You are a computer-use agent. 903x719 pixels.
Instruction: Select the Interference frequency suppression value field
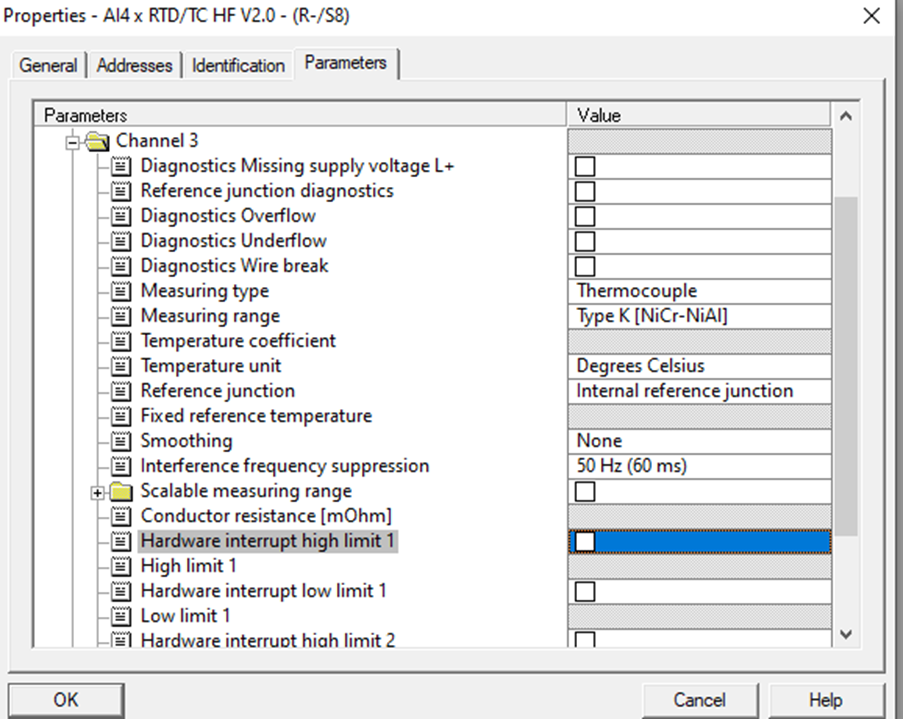click(699, 466)
